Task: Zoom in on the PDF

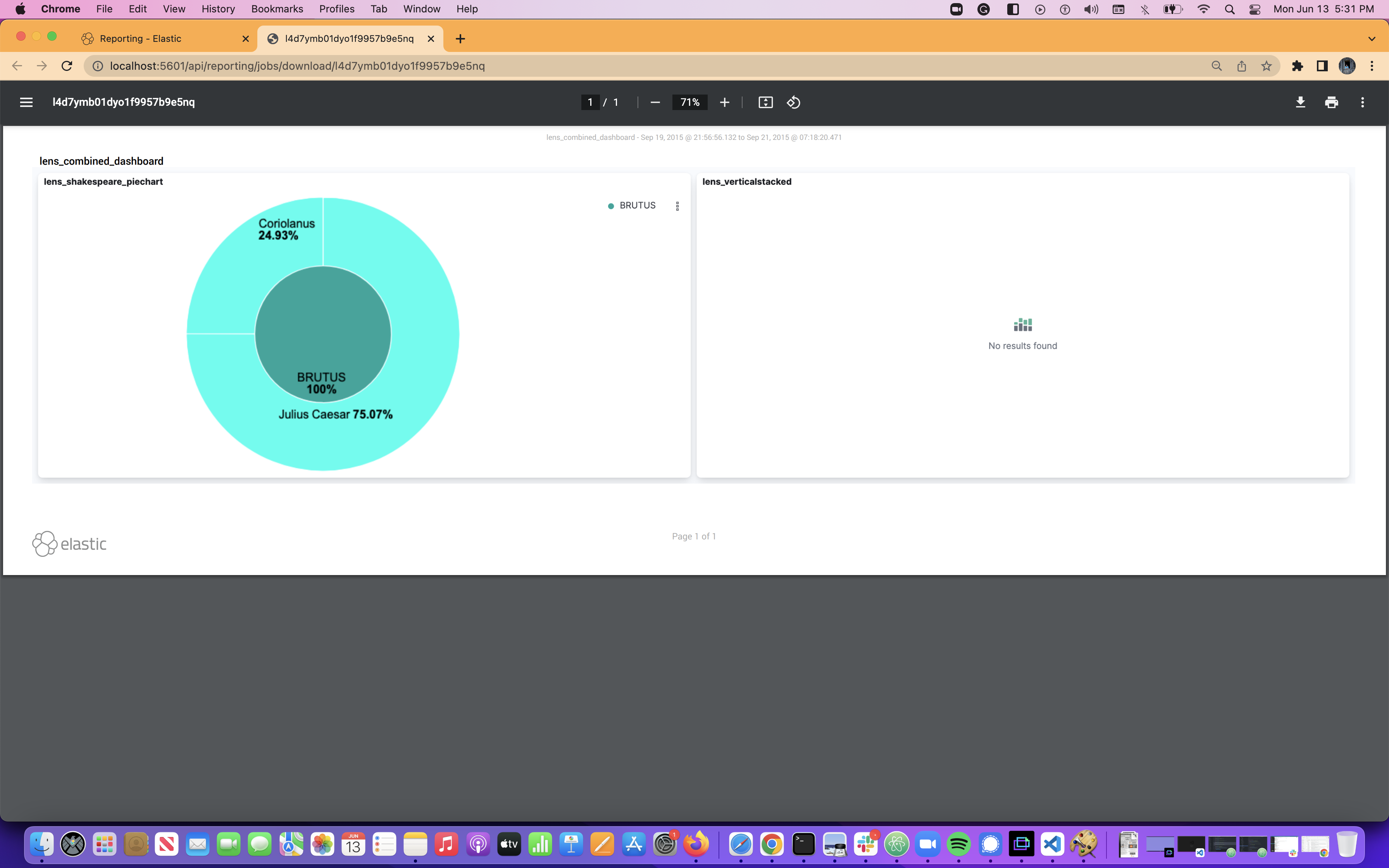Action: click(x=724, y=102)
